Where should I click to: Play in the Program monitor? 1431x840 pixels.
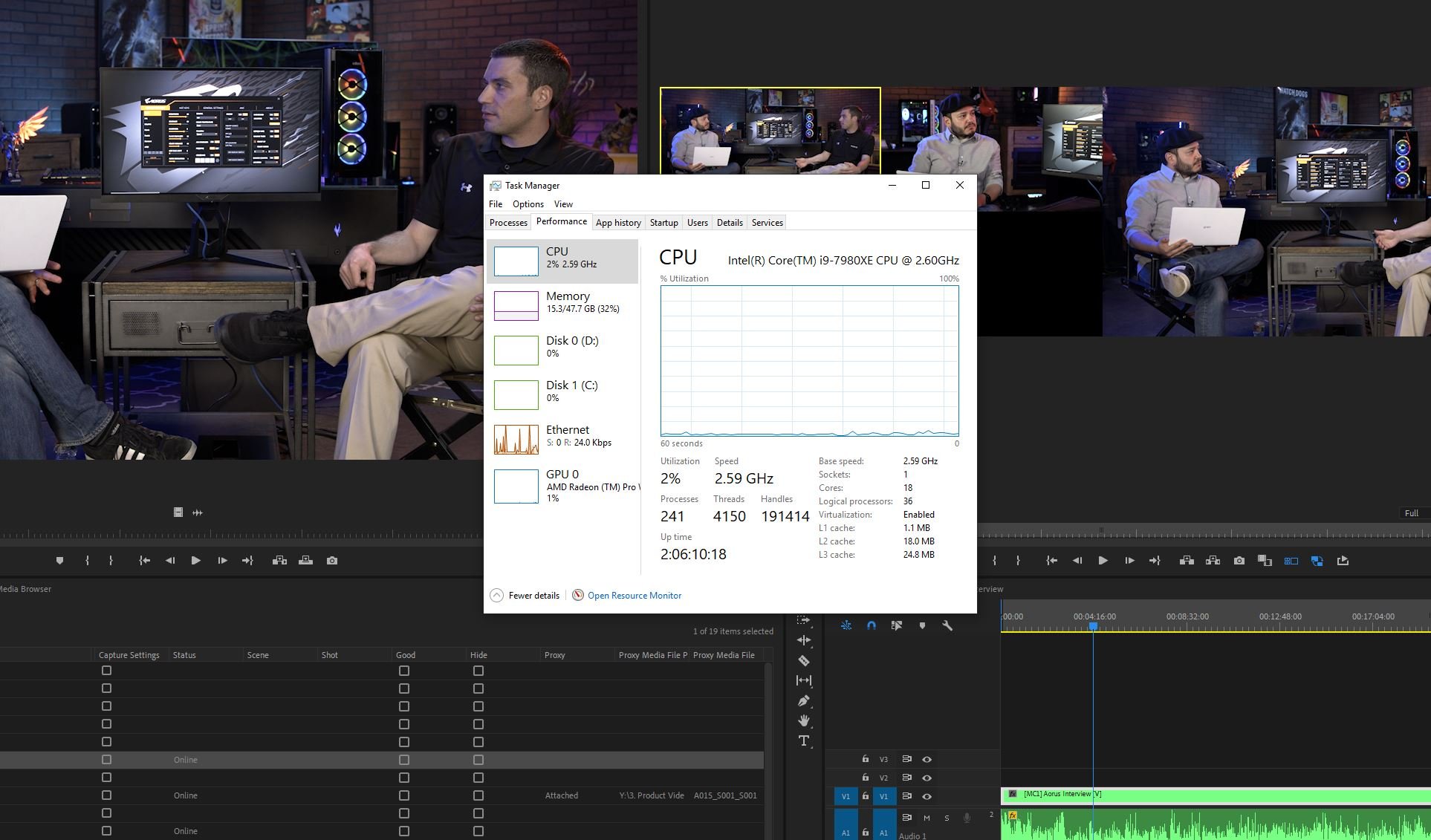pos(1103,561)
